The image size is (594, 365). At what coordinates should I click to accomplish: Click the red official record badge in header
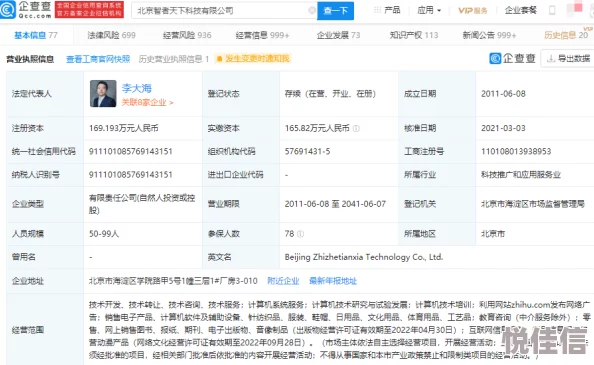click(x=89, y=9)
